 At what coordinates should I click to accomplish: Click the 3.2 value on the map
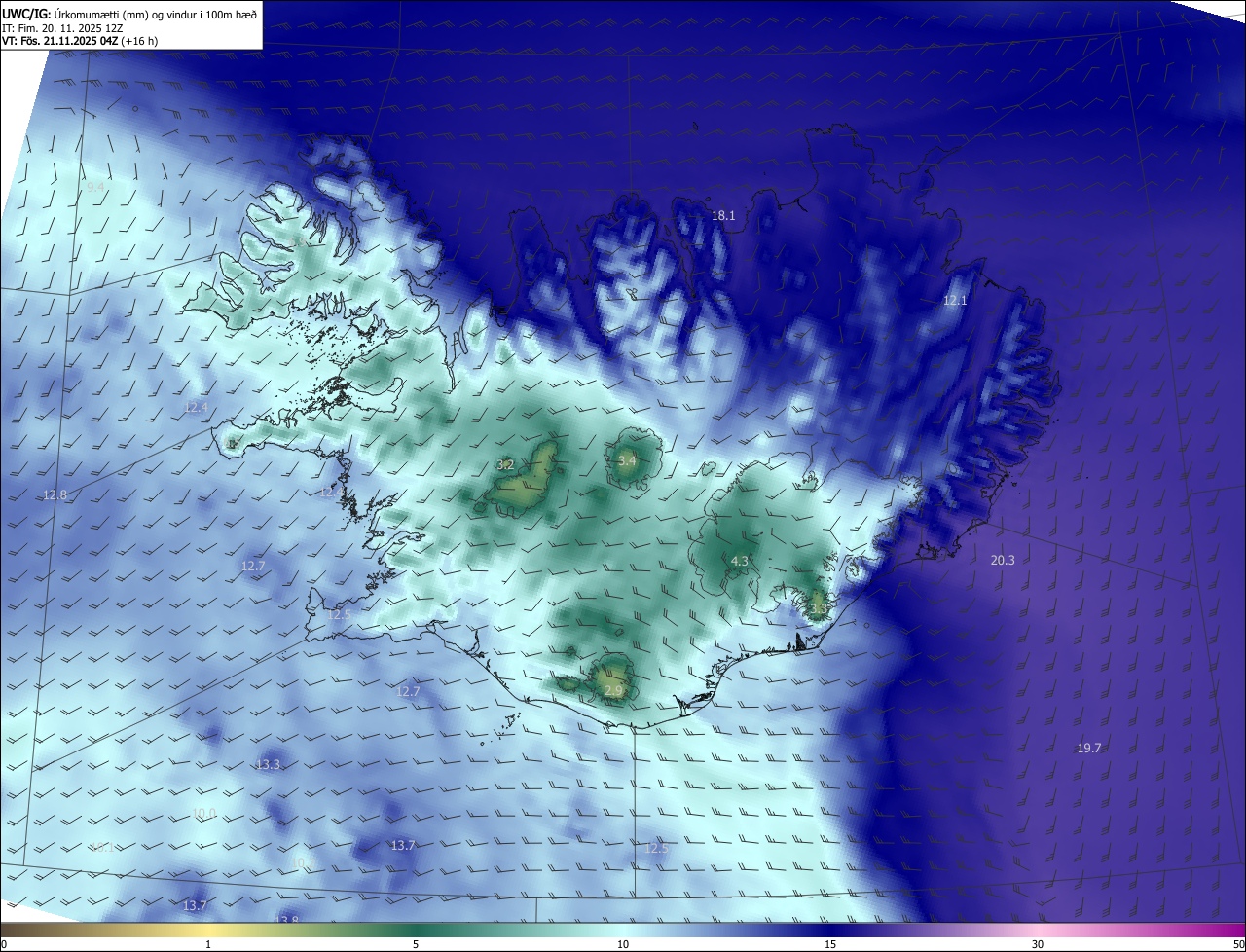tap(505, 465)
